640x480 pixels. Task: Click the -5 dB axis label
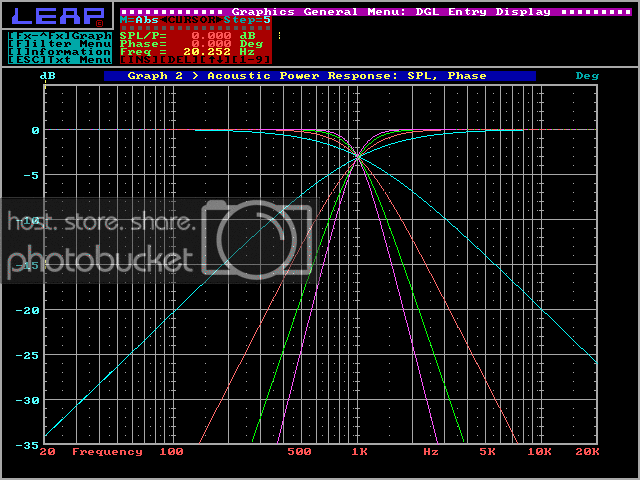pos(31,176)
